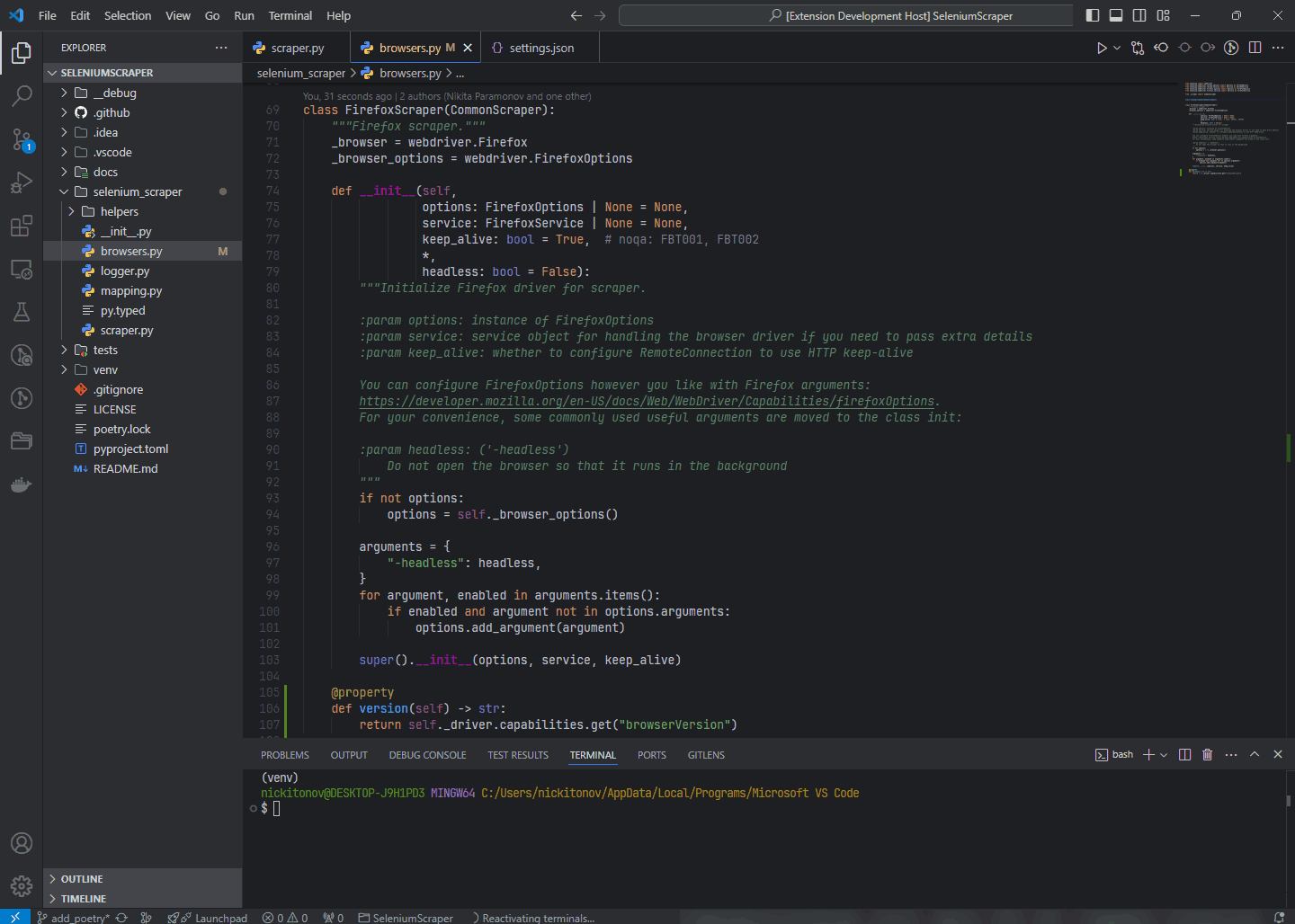Expand the TIMELINE section

click(x=143, y=899)
